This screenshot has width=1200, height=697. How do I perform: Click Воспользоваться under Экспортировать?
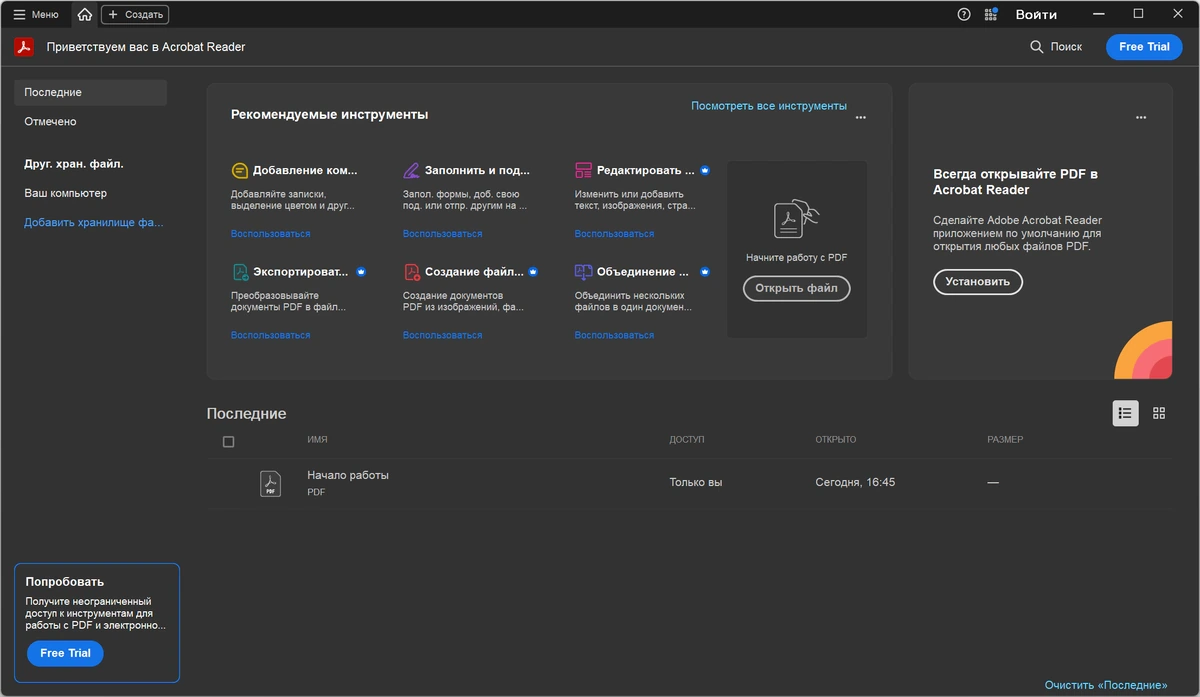coord(270,335)
